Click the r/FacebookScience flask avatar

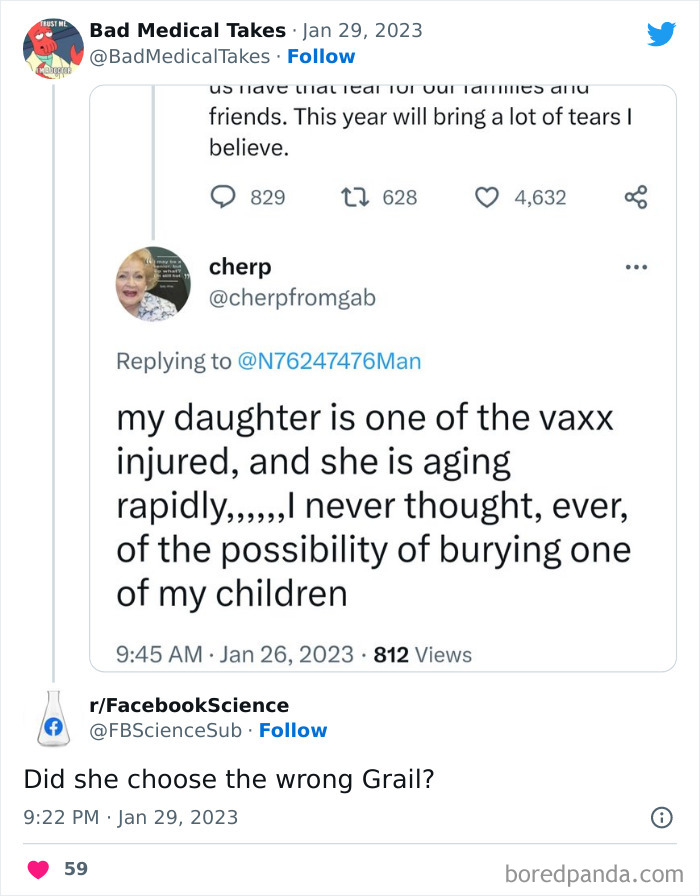(53, 718)
